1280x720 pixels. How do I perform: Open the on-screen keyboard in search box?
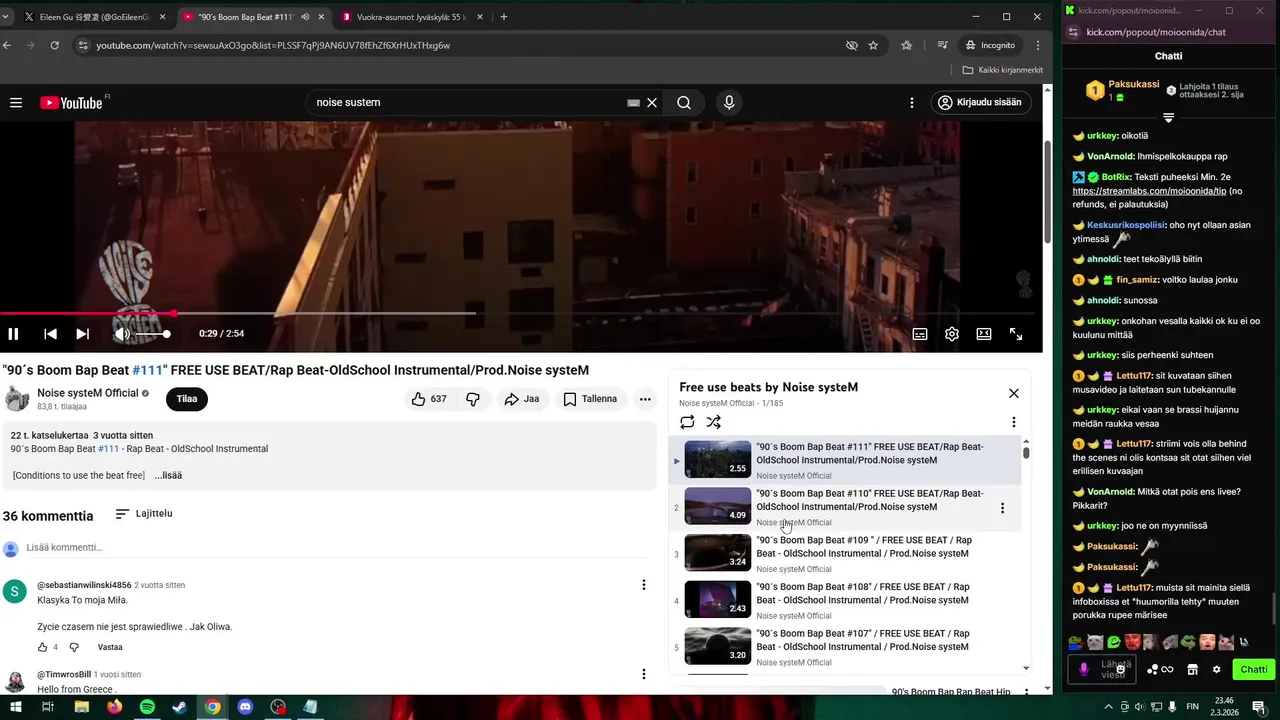click(633, 102)
